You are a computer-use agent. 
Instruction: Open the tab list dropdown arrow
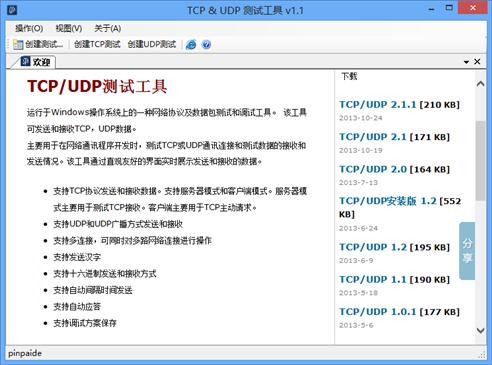pos(466,62)
